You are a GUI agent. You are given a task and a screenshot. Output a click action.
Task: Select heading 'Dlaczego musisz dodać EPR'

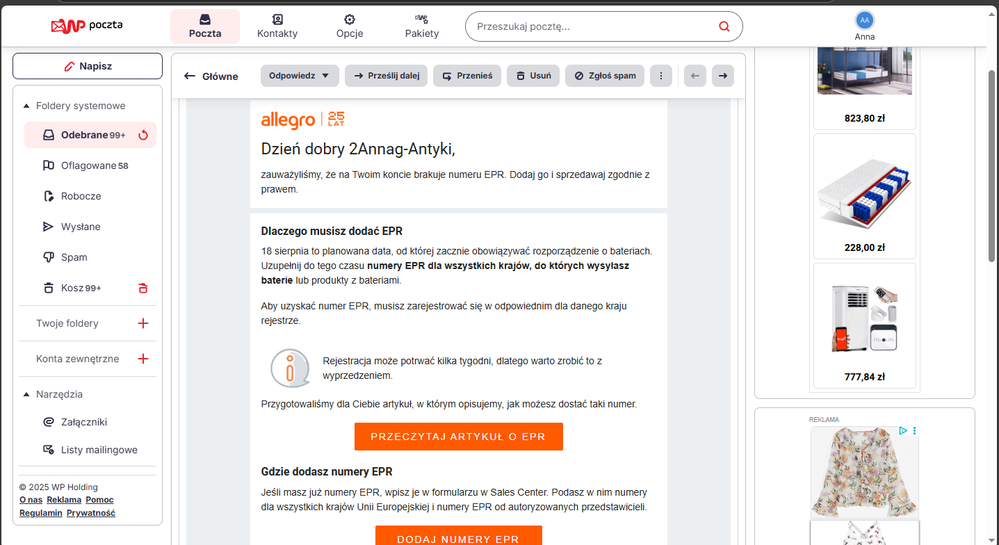click(x=332, y=231)
